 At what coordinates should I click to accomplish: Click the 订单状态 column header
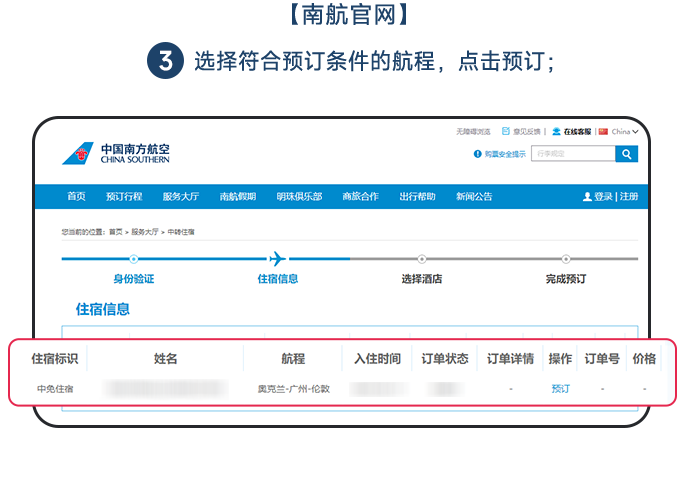click(x=445, y=359)
